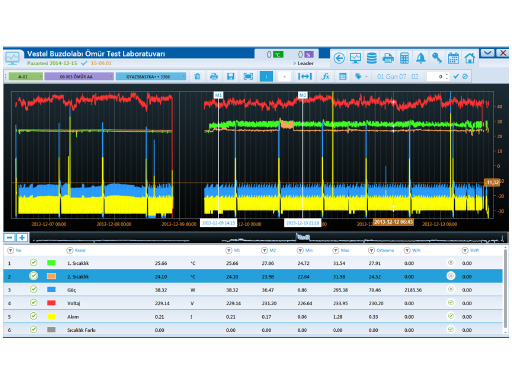Click the red Voltaj color swatch
512x384 pixels.
tap(51, 303)
